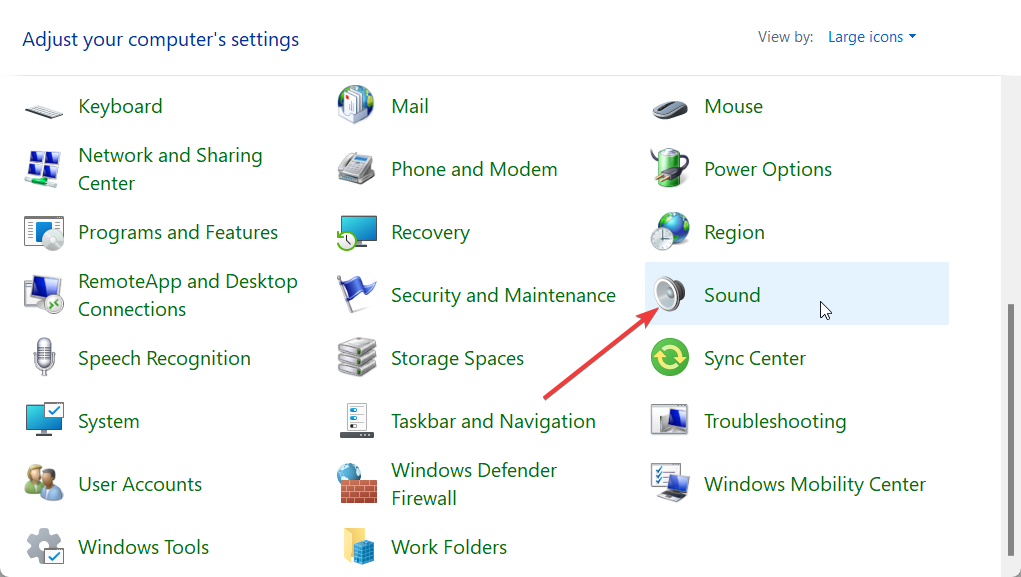
Task: Click the Speech Recognition microphone icon
Action: tap(44, 357)
